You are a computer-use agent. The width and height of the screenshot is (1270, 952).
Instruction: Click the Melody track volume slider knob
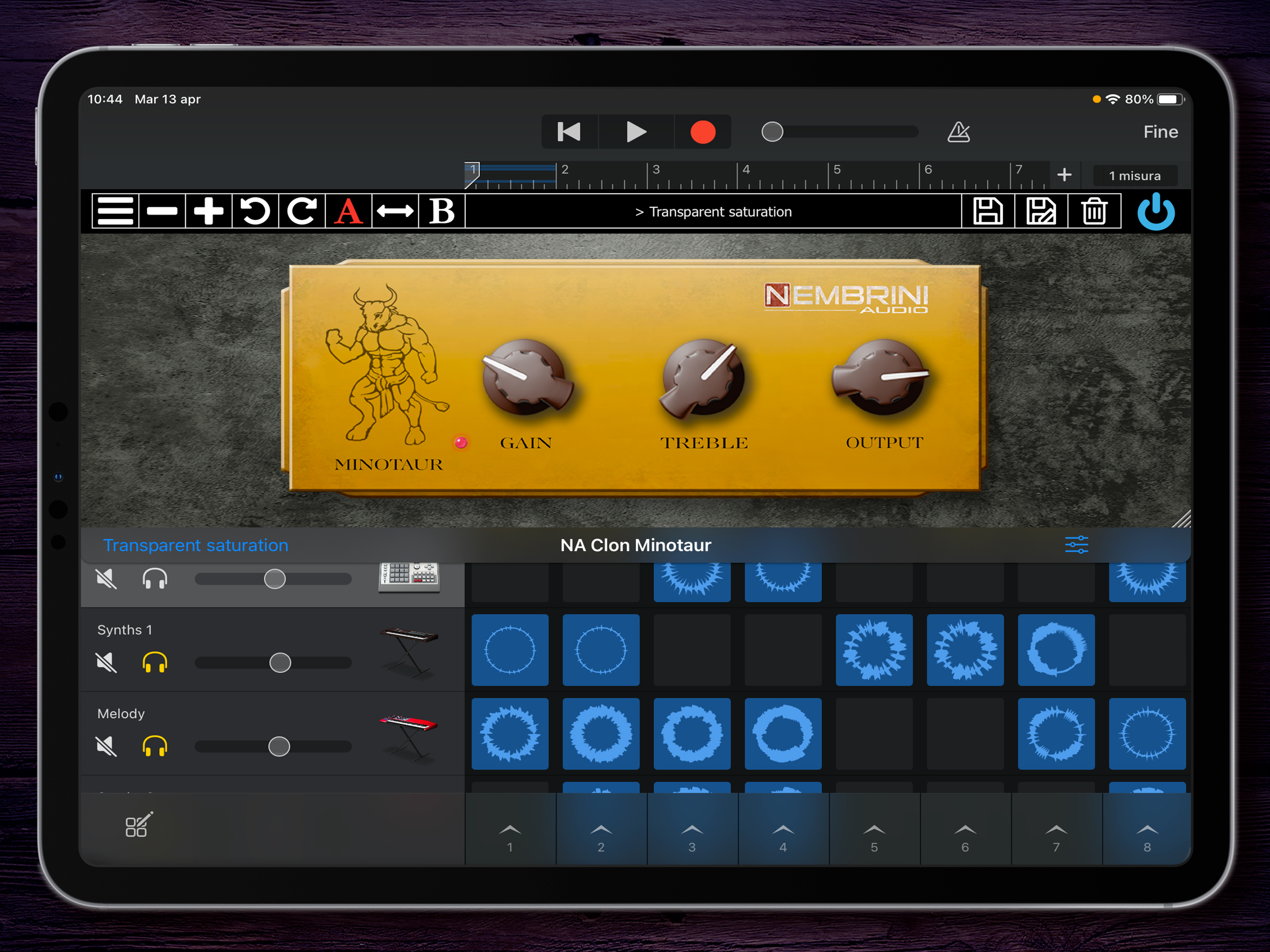click(279, 747)
